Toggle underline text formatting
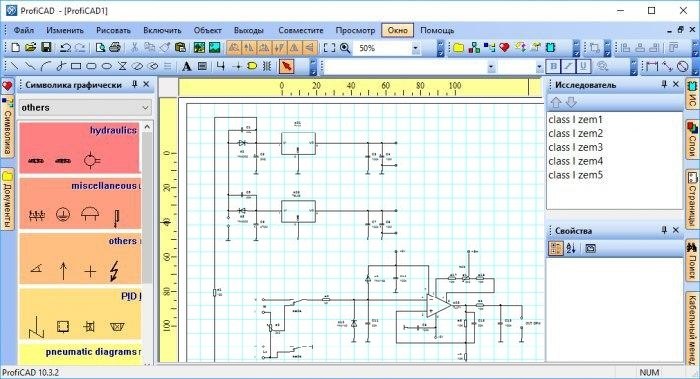Viewport: 700px width, 379px height. [x=583, y=67]
